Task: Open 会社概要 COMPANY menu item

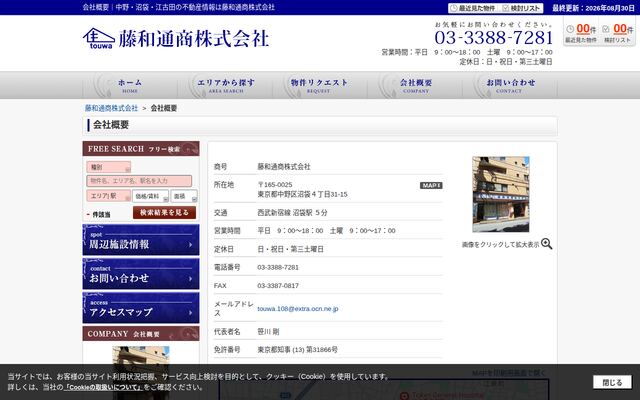Action: 415,85
